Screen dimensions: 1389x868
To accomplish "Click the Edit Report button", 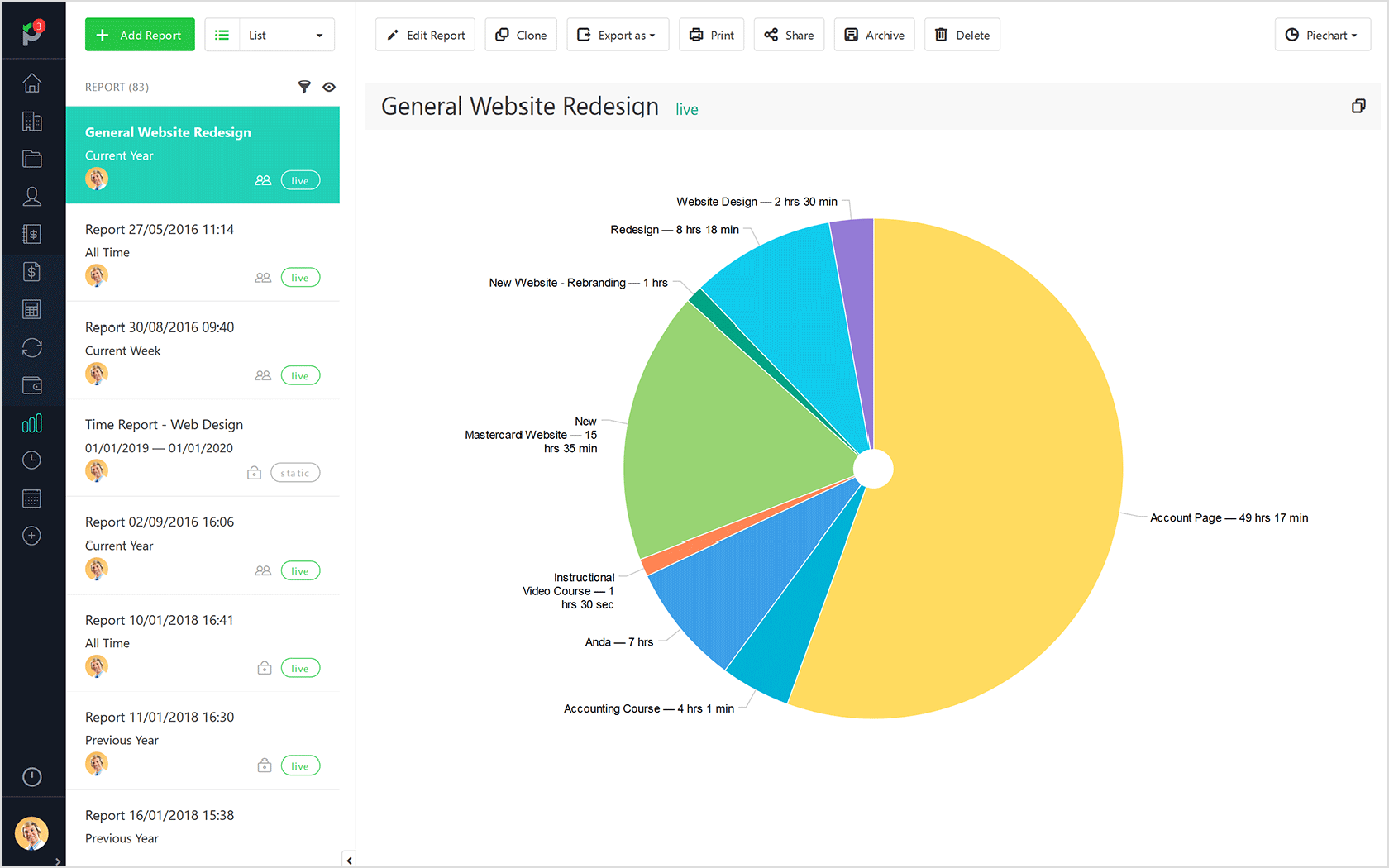I will [x=425, y=34].
